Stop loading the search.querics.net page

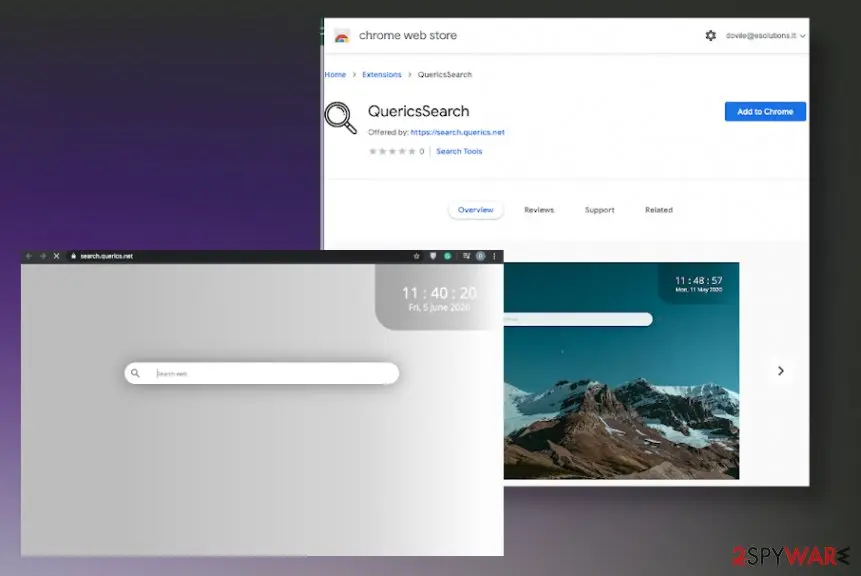[56, 256]
